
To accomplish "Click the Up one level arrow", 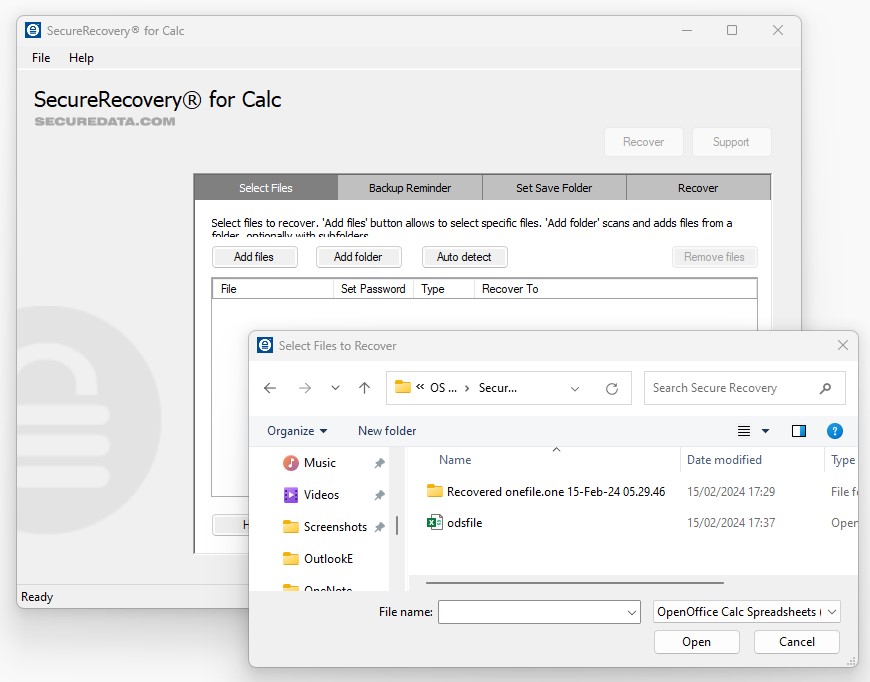I will pos(364,388).
